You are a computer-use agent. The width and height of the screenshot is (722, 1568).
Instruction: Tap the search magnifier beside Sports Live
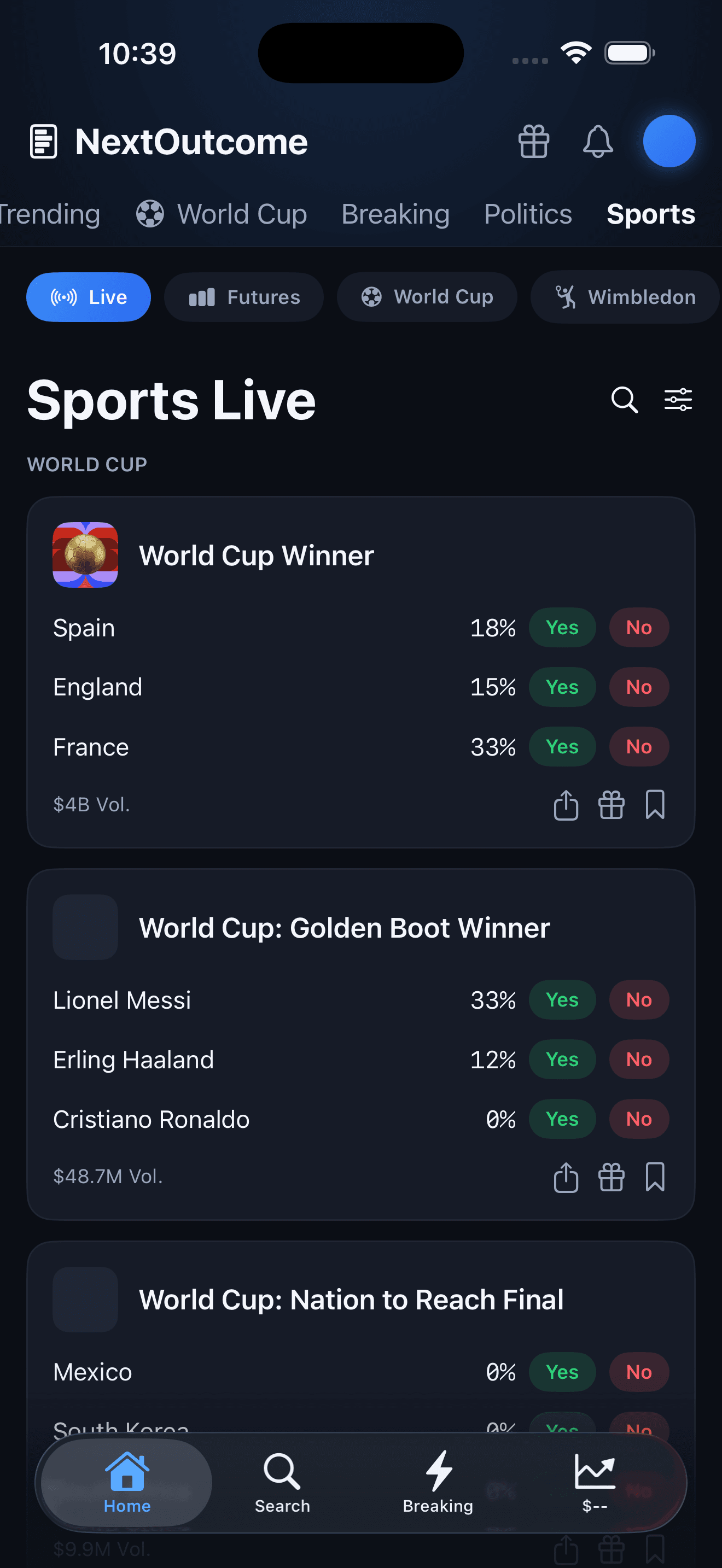click(624, 400)
